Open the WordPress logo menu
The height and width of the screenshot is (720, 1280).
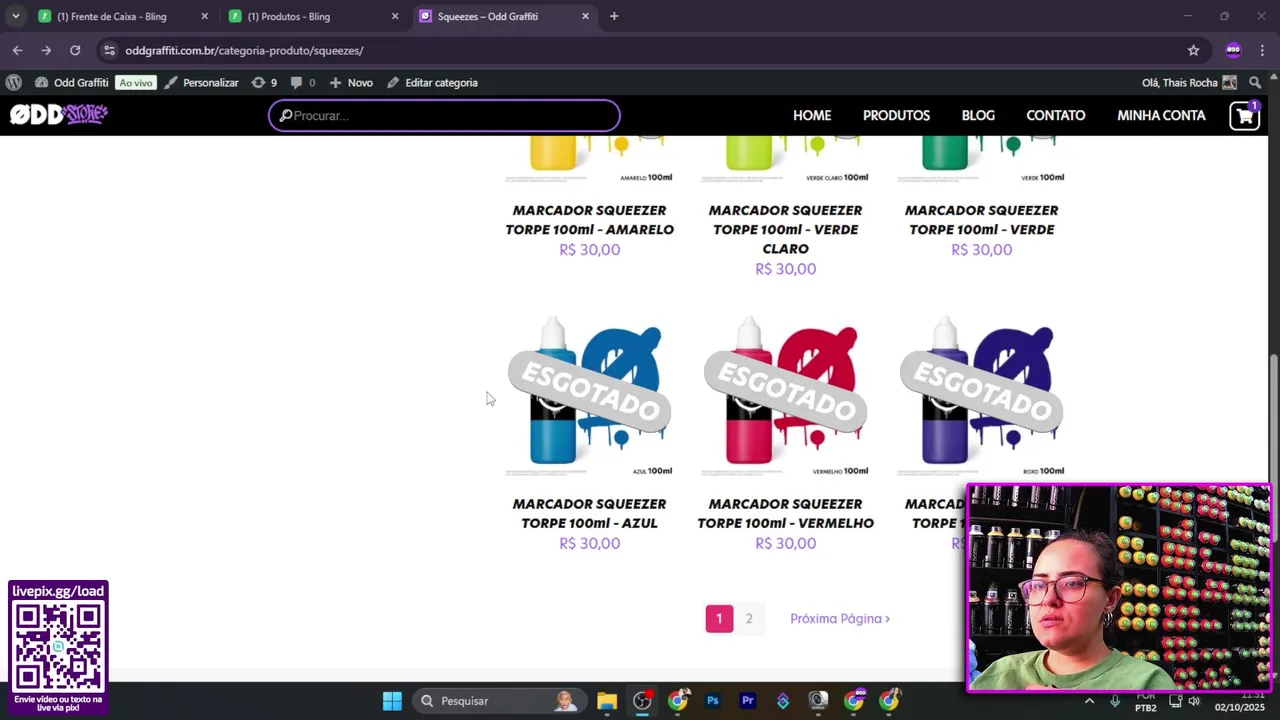pyautogui.click(x=13, y=83)
